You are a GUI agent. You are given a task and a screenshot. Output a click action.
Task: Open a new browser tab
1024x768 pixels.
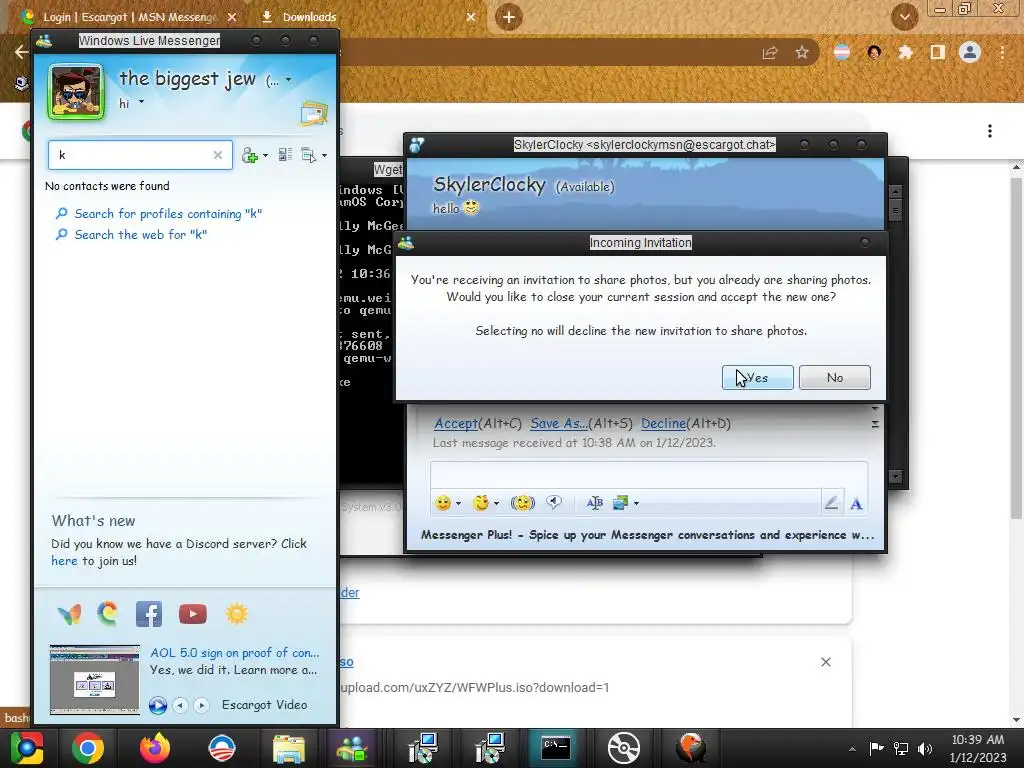(509, 17)
